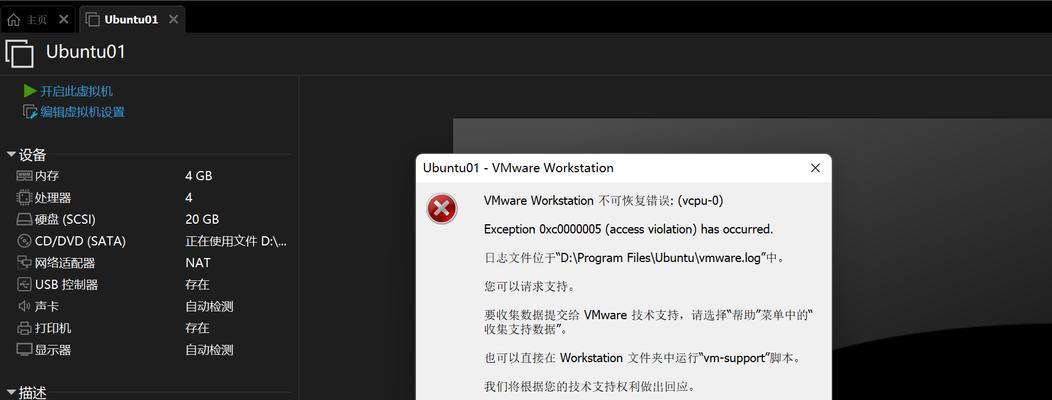Click the edit virtual machine settings icon
This screenshot has width=1052, height=400.
[x=30, y=112]
